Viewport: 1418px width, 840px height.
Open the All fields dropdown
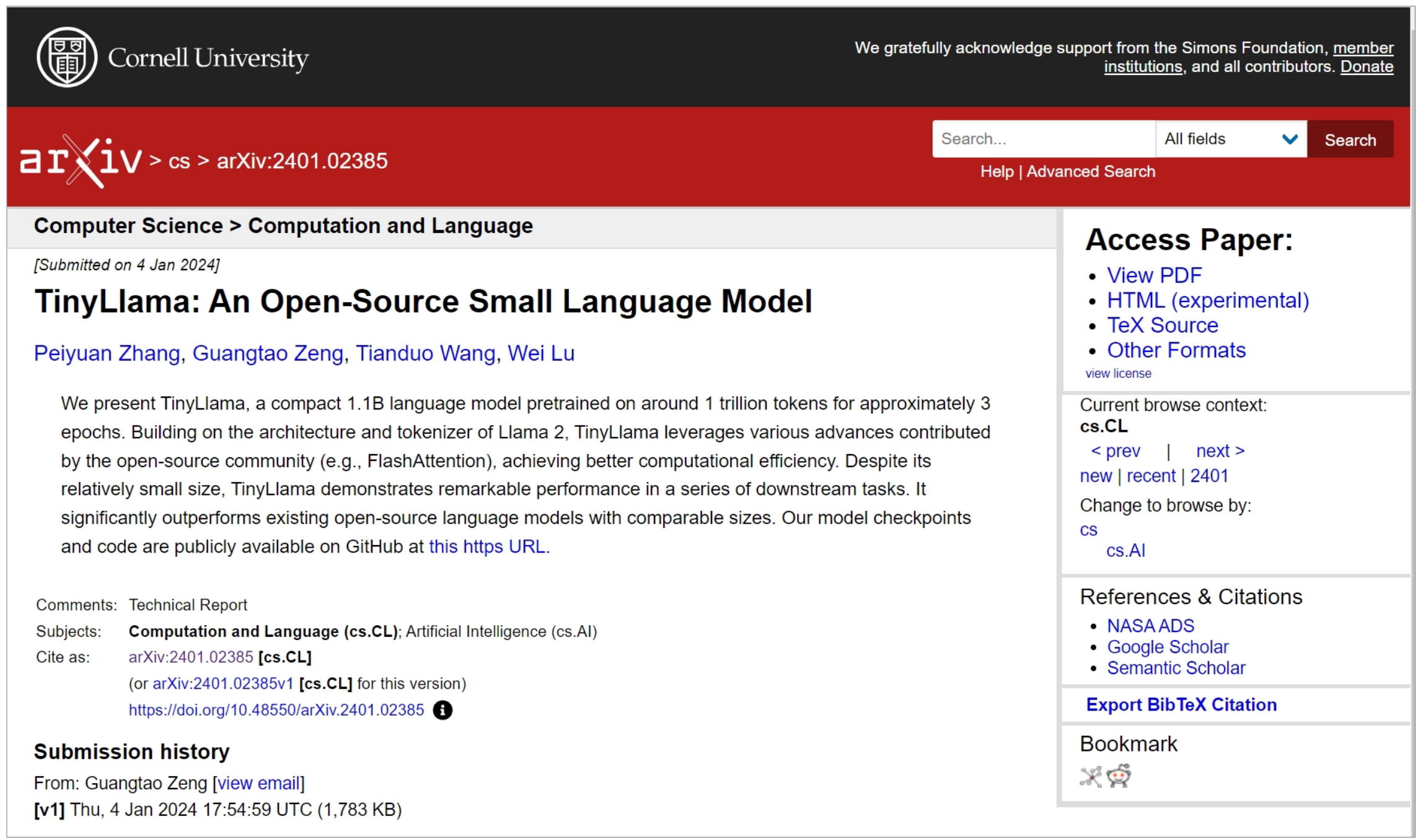pos(1231,139)
